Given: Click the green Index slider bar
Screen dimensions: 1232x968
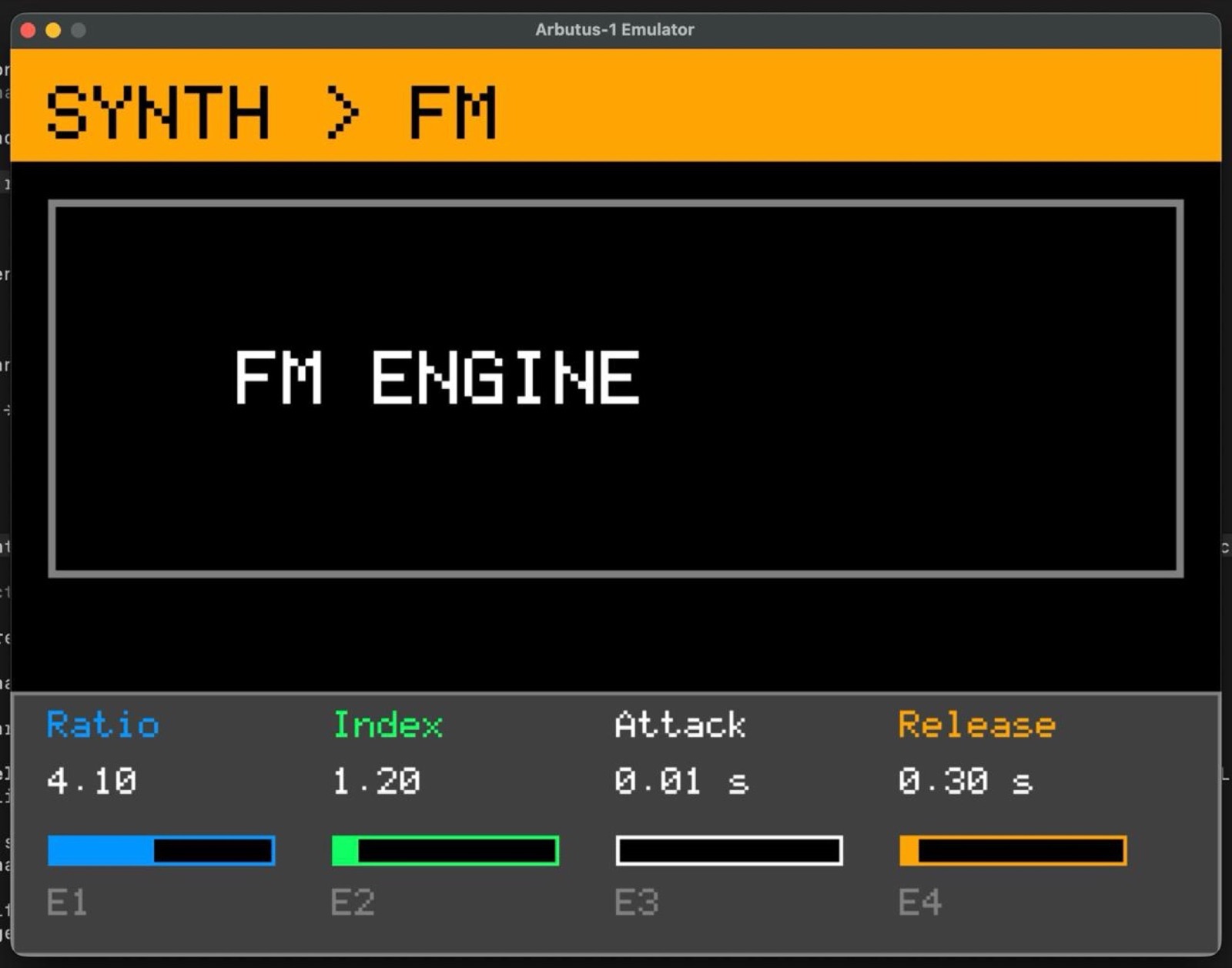Looking at the screenshot, I should point(445,851).
